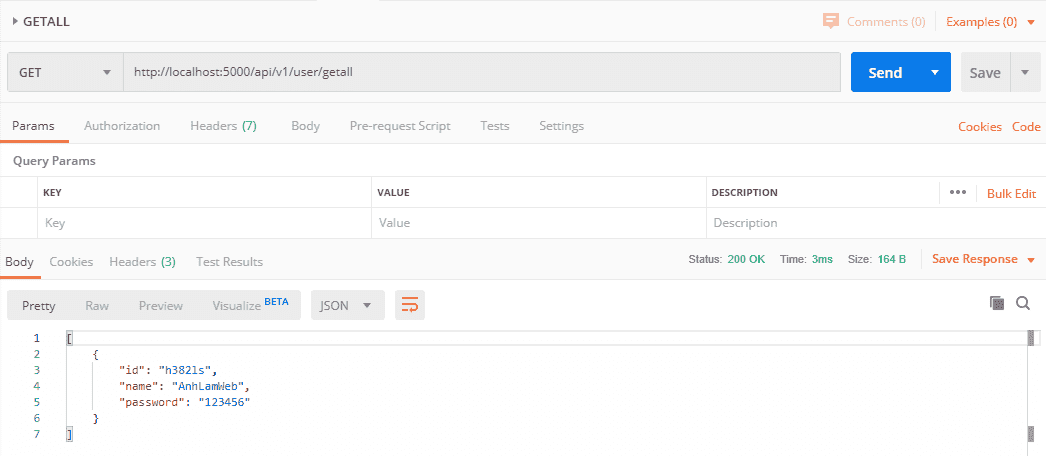1046x456 pixels.
Task: Click the blue Send button
Action: 885,73
